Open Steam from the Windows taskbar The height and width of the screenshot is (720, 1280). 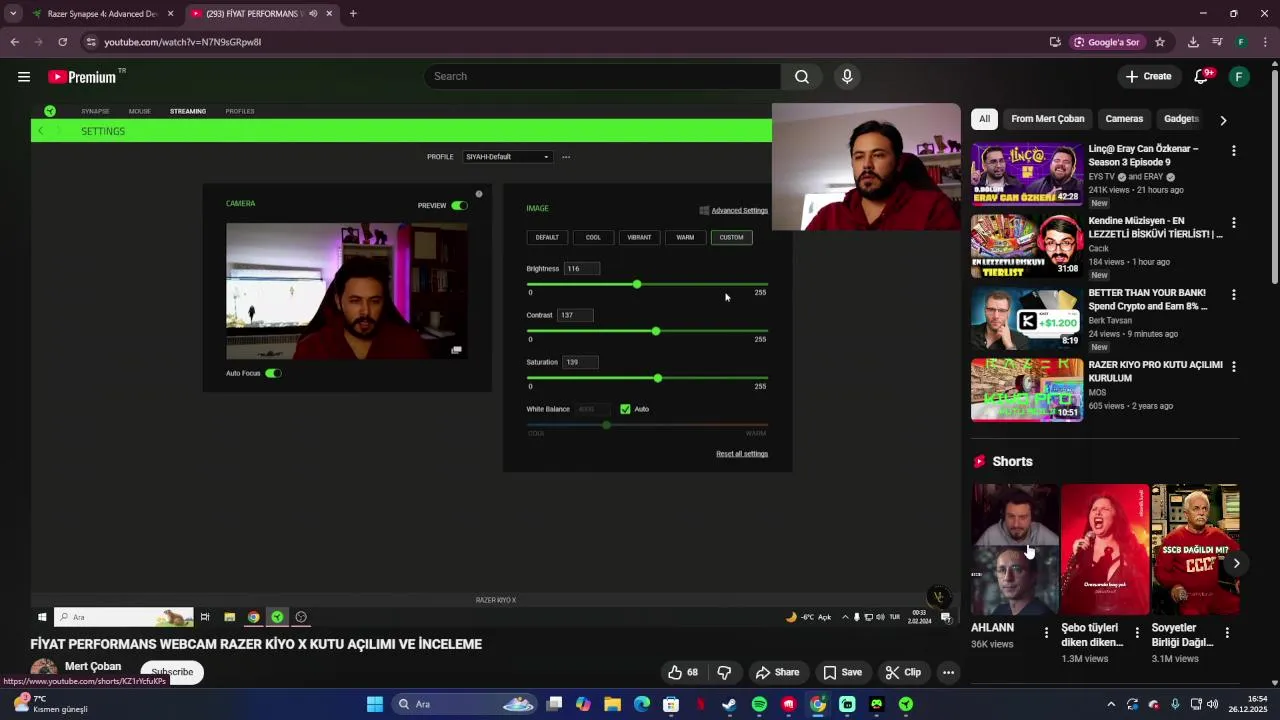(x=730, y=704)
